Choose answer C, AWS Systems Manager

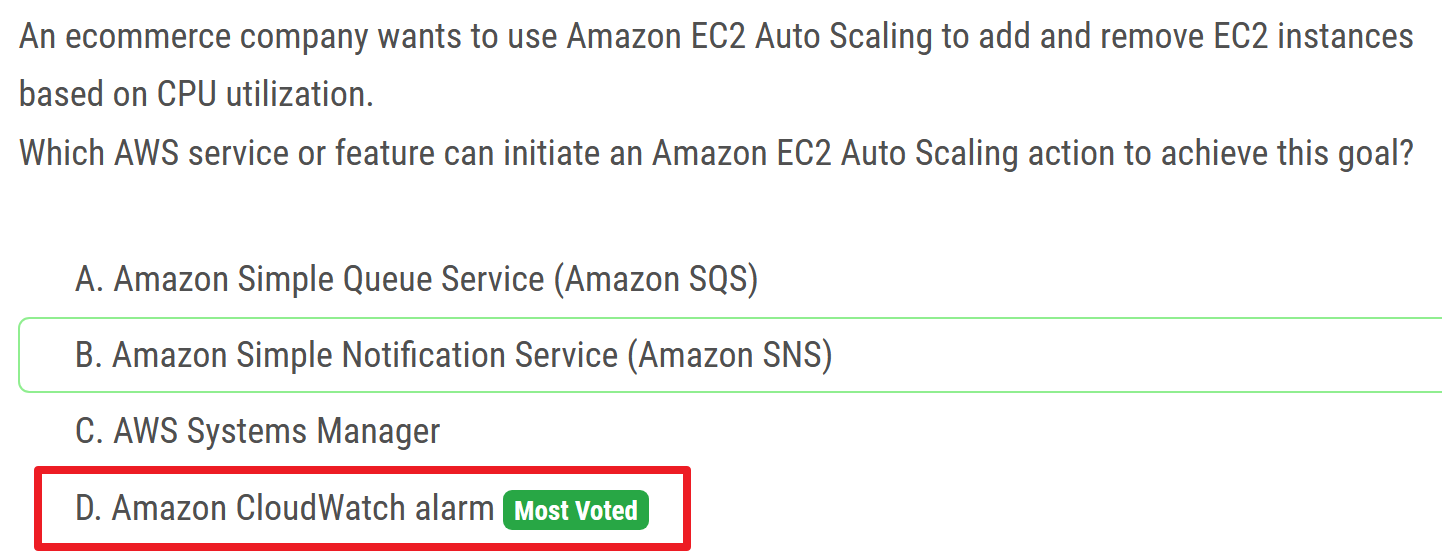click(257, 431)
